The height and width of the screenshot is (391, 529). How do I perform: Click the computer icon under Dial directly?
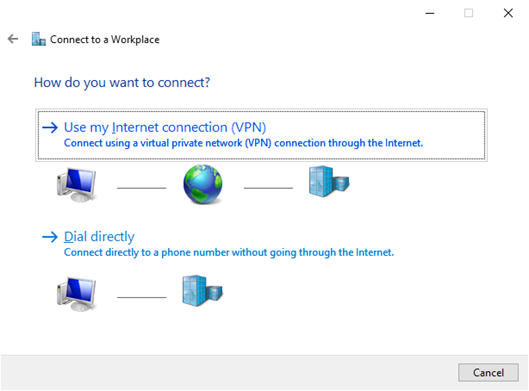tap(77, 294)
